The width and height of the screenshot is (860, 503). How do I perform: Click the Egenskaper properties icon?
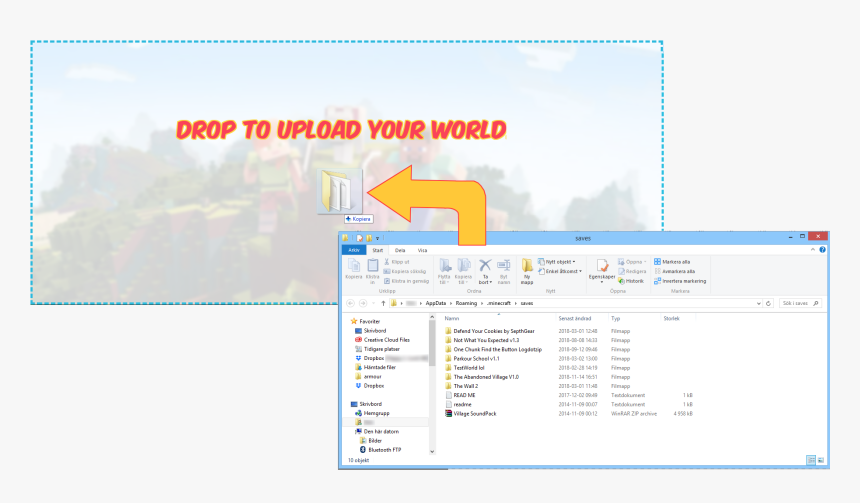point(602,266)
